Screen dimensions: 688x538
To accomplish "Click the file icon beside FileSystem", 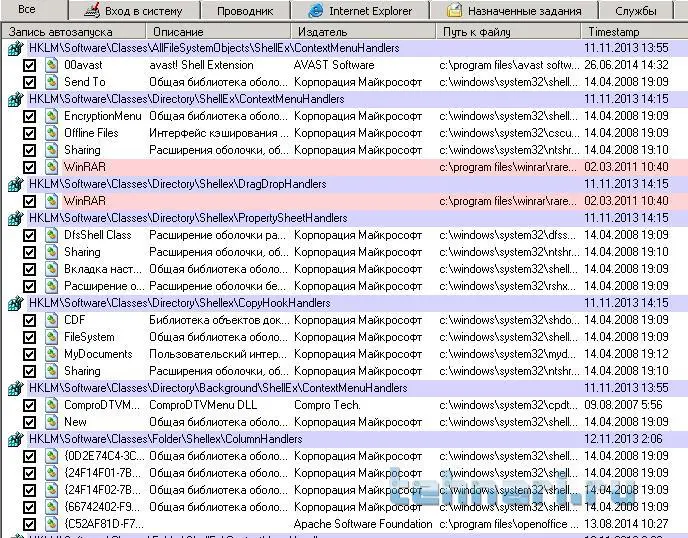I will [51, 337].
